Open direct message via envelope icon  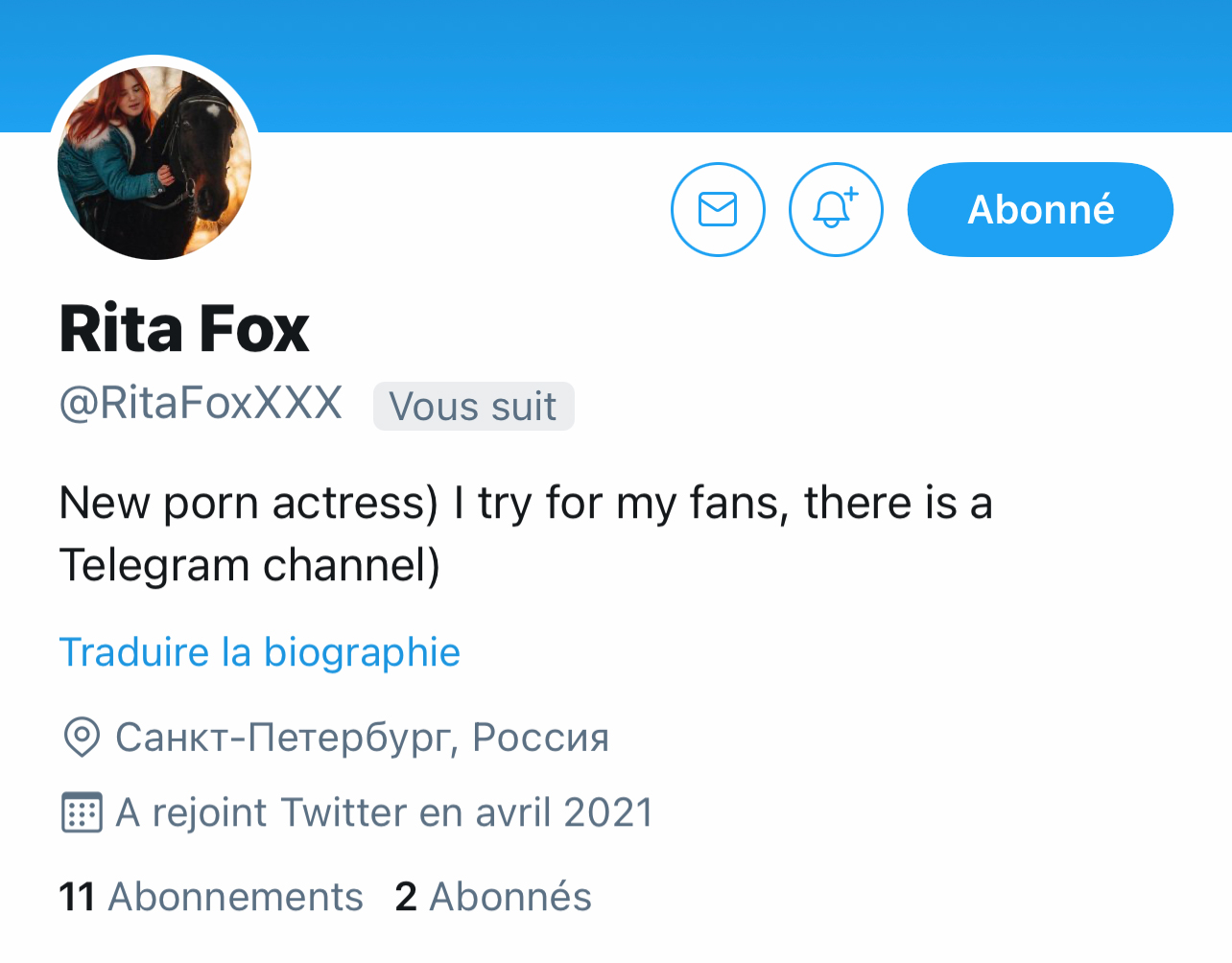click(x=718, y=209)
